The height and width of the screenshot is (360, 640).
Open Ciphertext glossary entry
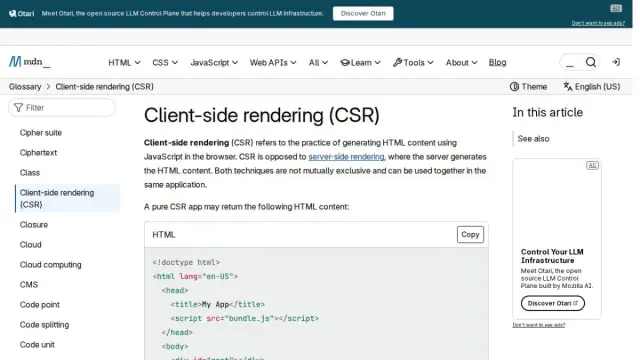click(x=38, y=153)
